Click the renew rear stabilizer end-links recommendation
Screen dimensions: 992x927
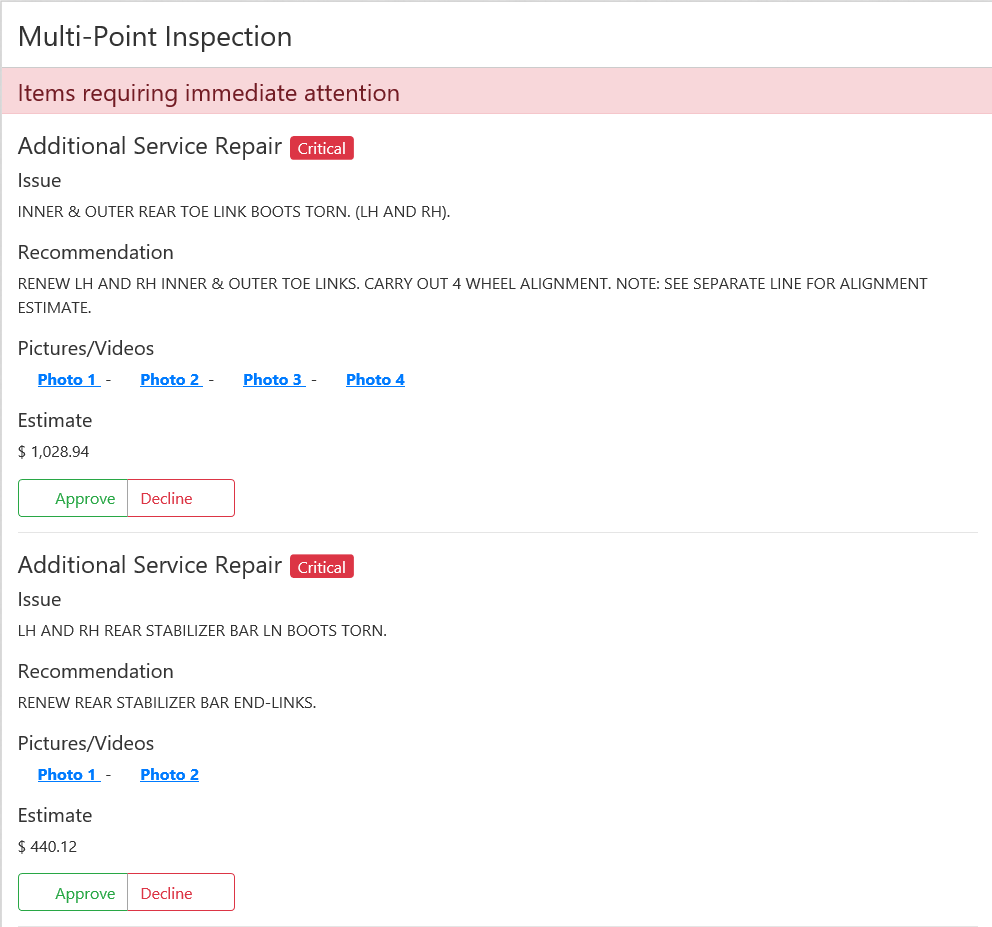pos(167,703)
